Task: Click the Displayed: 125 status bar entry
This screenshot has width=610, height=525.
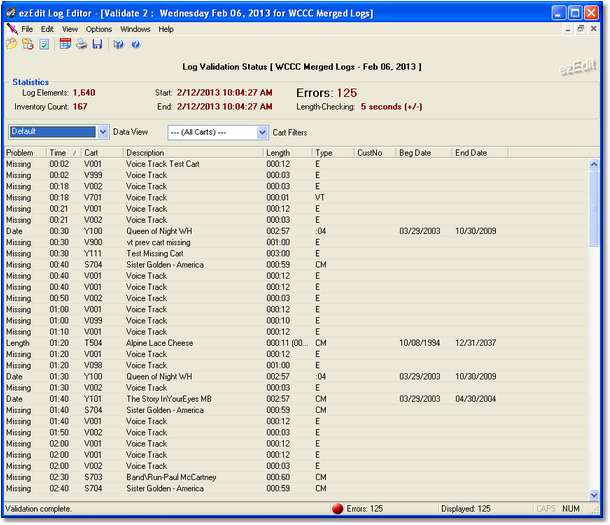Action: 466,509
